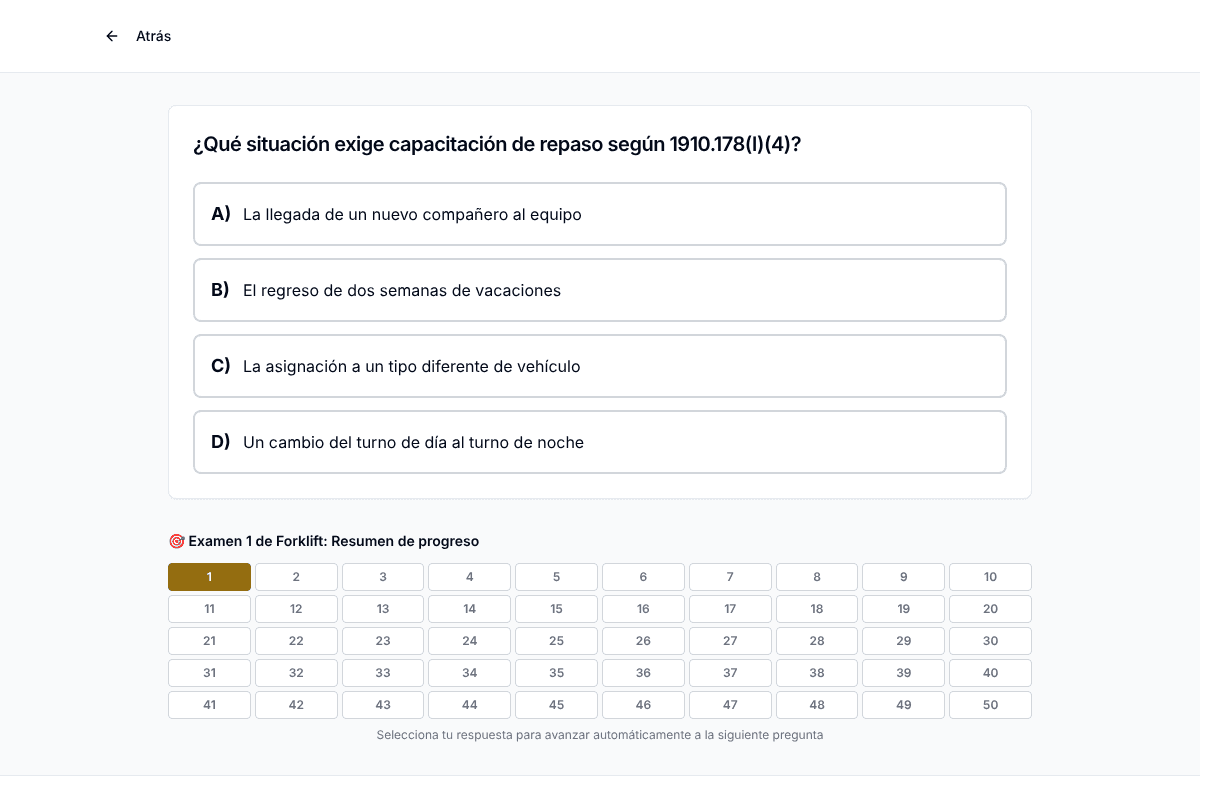Go to question 4
Image resolution: width=1215 pixels, height=790 pixels.
[470, 577]
